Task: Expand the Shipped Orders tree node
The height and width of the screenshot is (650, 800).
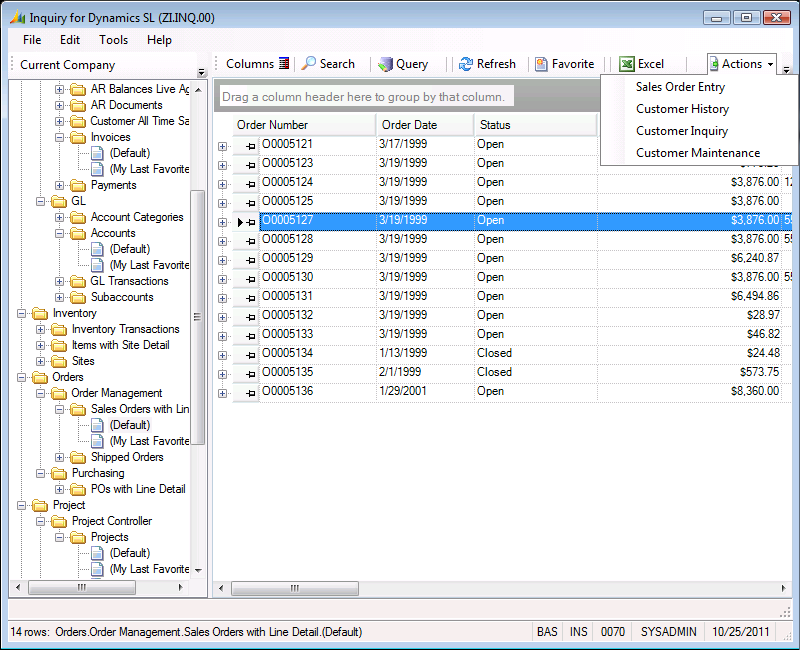Action: coord(60,457)
